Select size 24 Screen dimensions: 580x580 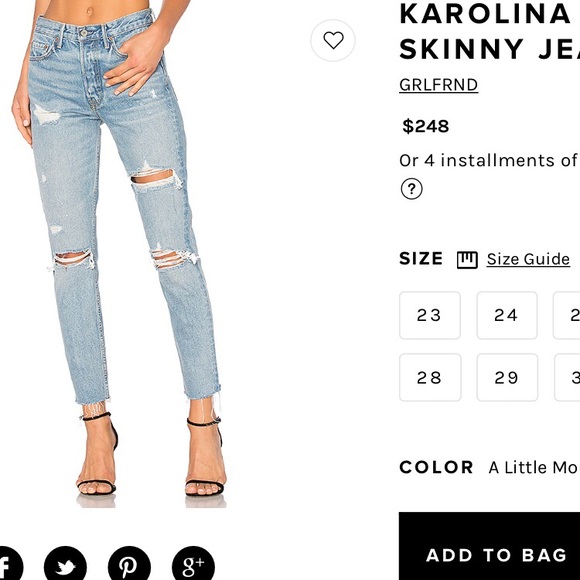(x=507, y=315)
